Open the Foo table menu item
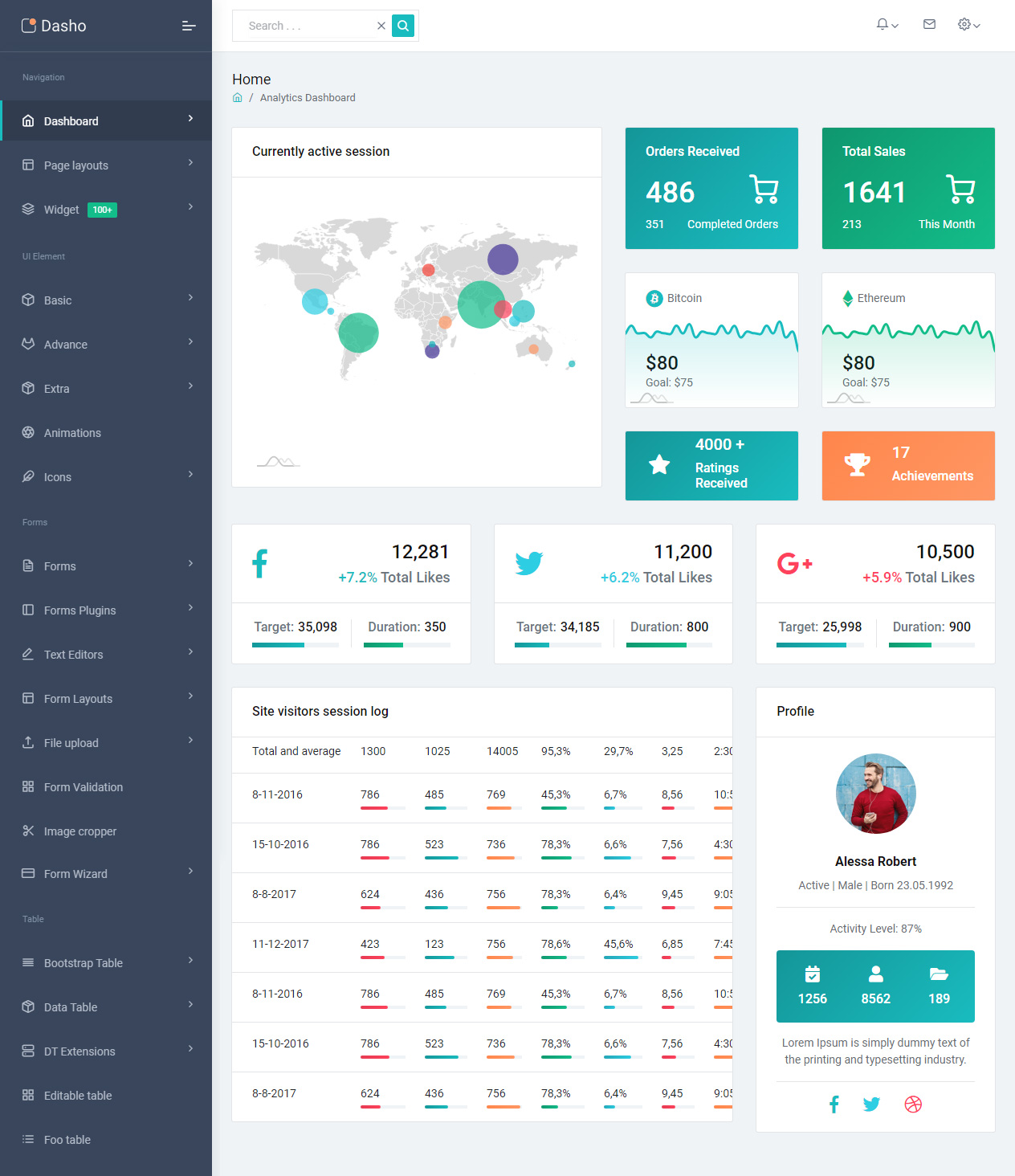The image size is (1015, 1176). coord(106,1140)
